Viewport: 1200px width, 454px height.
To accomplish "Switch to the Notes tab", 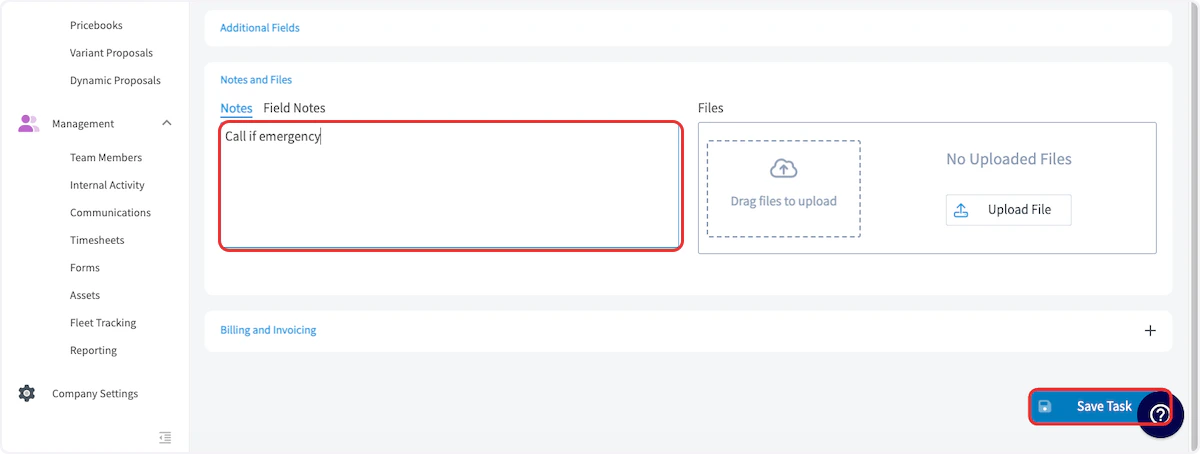I will [236, 108].
